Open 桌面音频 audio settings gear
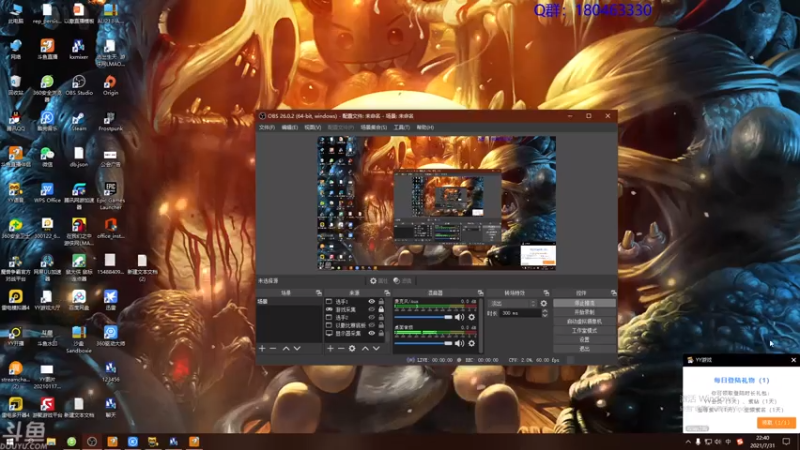Screen dimensions: 800x450 click(x=471, y=343)
